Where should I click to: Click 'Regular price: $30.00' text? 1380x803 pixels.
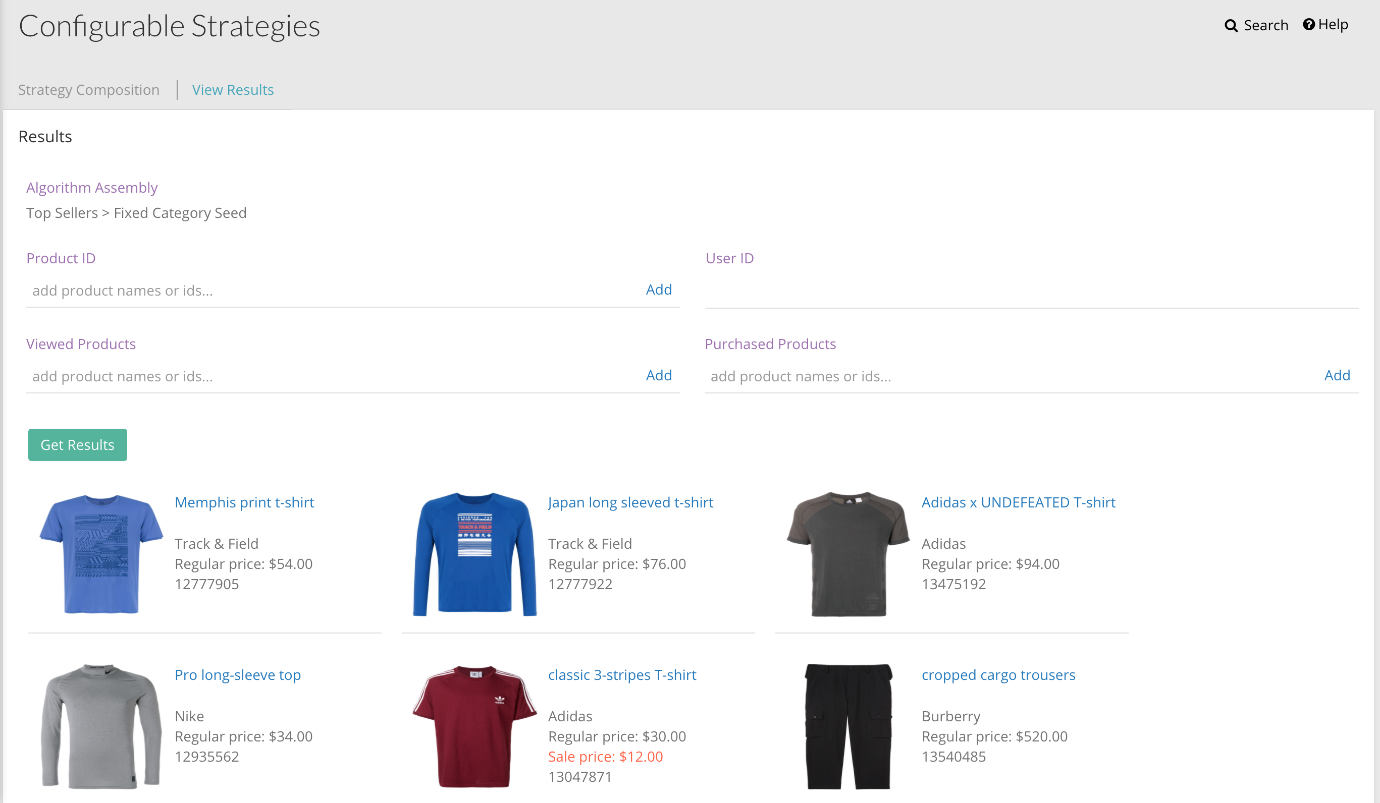[x=617, y=737]
